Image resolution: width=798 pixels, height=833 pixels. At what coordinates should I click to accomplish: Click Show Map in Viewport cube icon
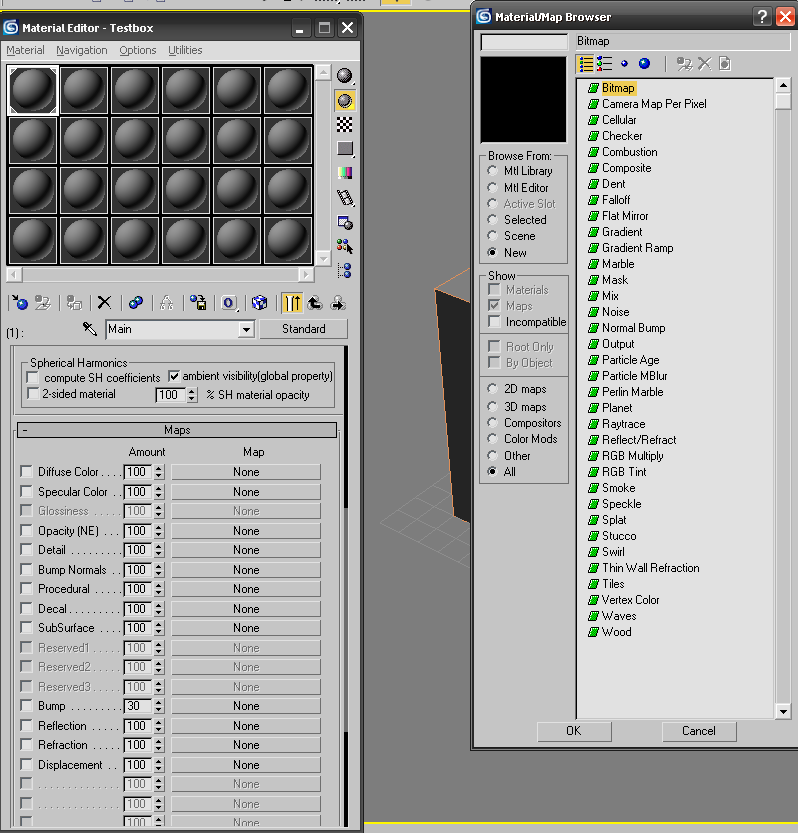pos(259,303)
